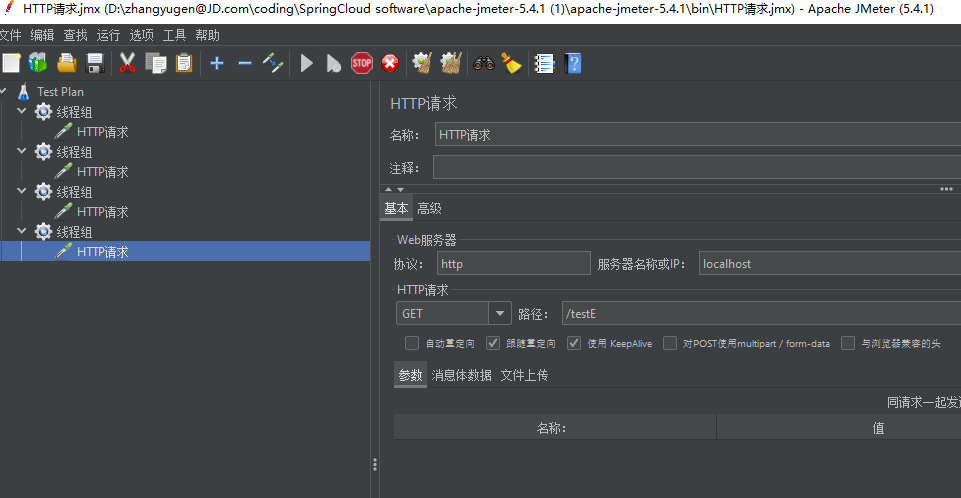The height and width of the screenshot is (498, 961).
Task: Open the 编辑 menu
Action: (42, 35)
